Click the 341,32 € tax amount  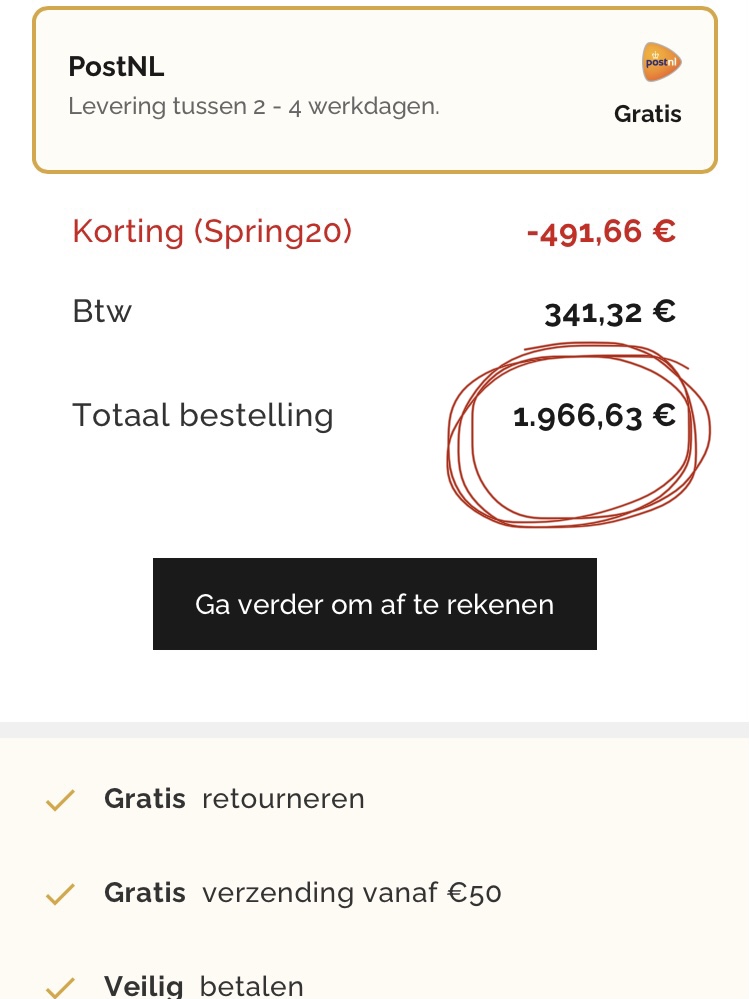[x=610, y=313]
